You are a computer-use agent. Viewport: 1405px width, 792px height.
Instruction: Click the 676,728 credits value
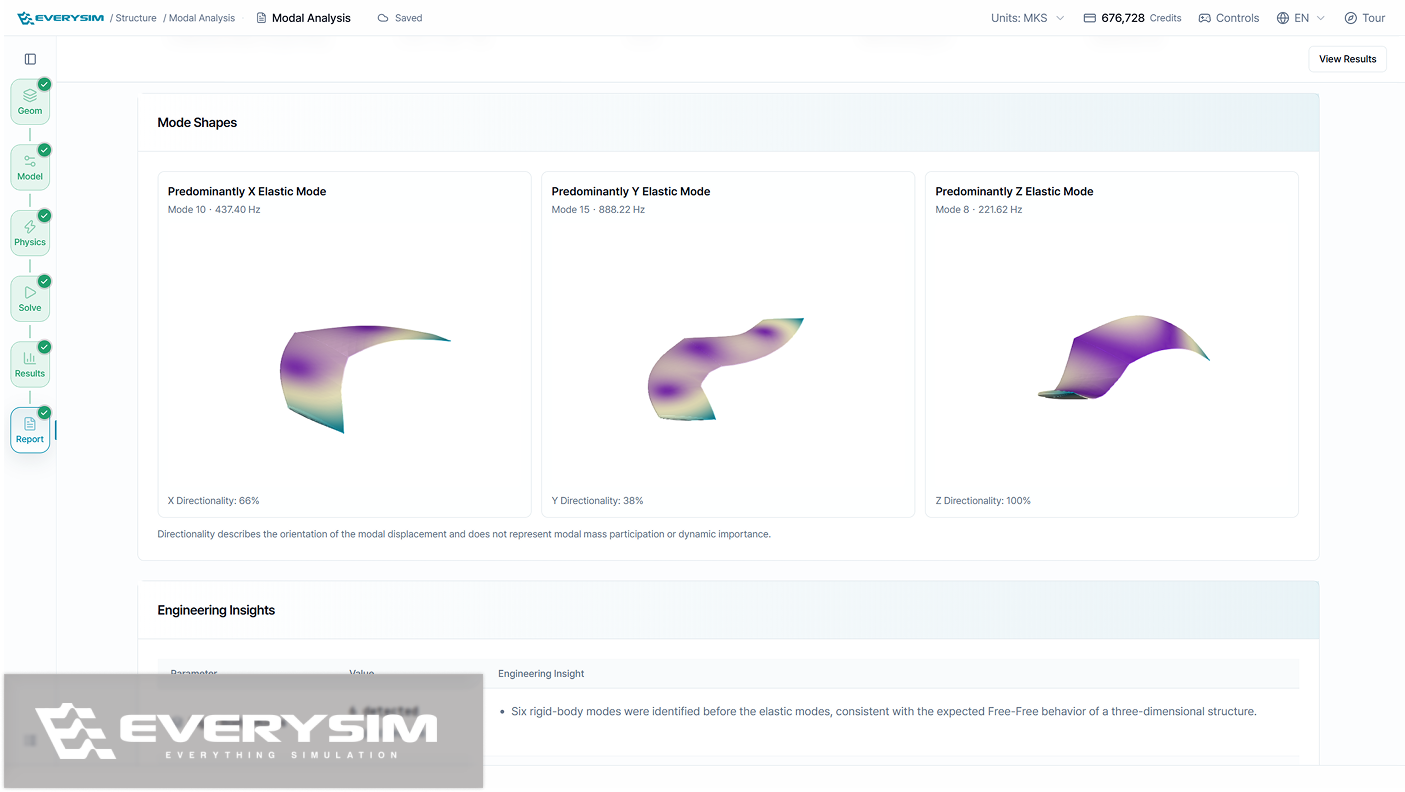coord(1123,18)
